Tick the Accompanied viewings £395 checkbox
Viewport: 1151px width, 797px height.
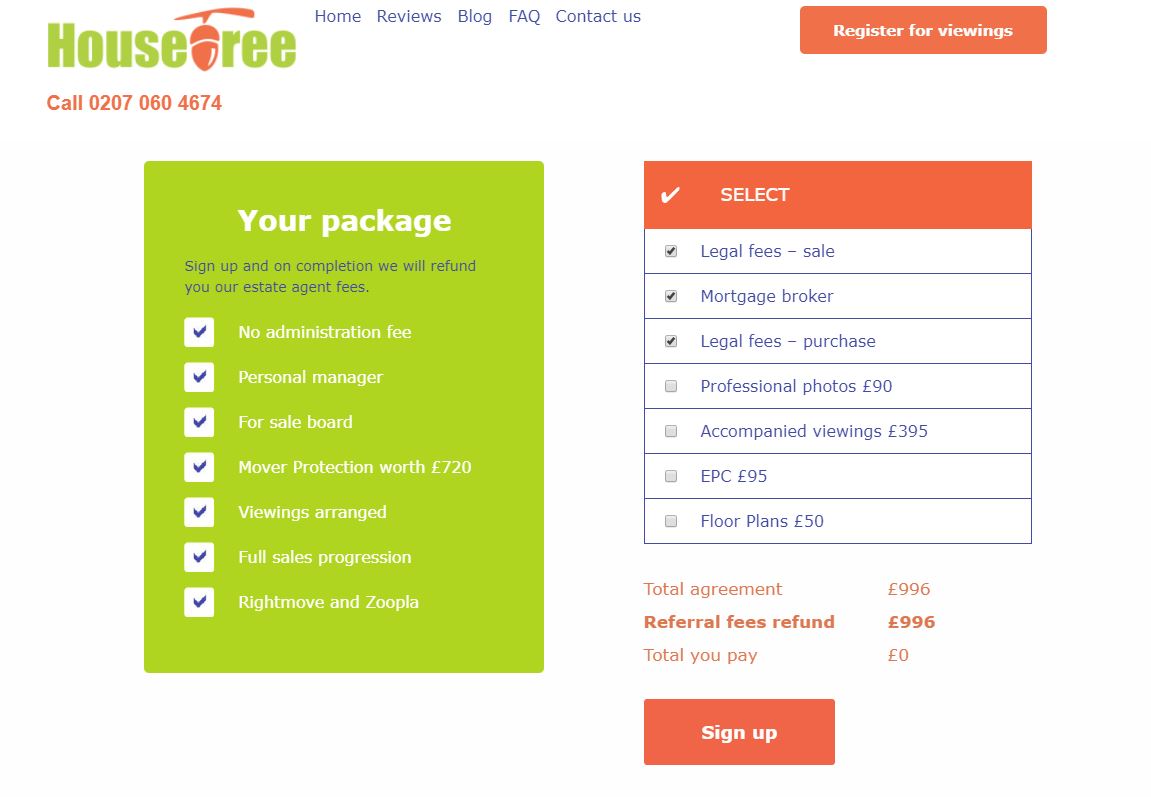click(671, 431)
